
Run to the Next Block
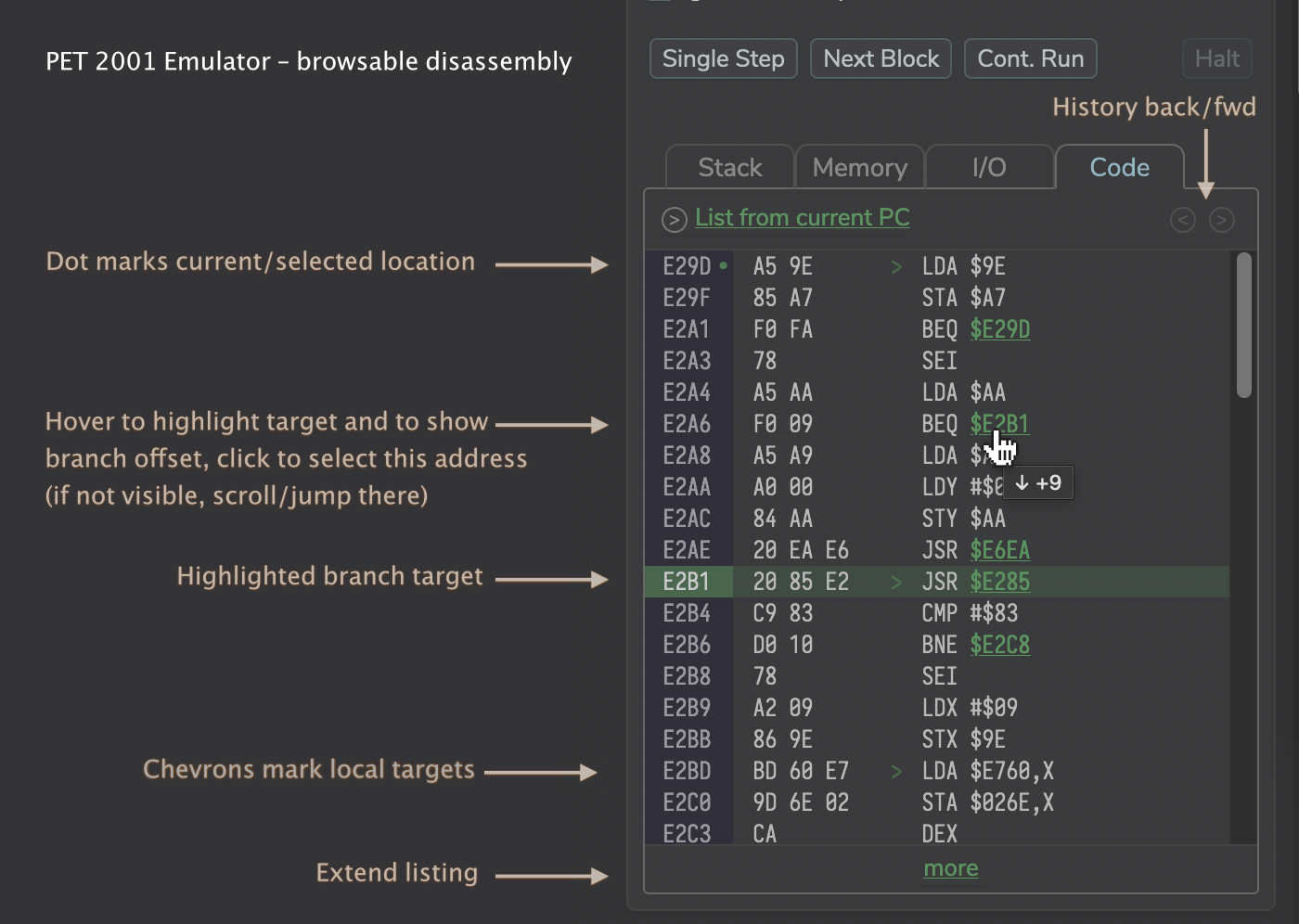coord(881,58)
